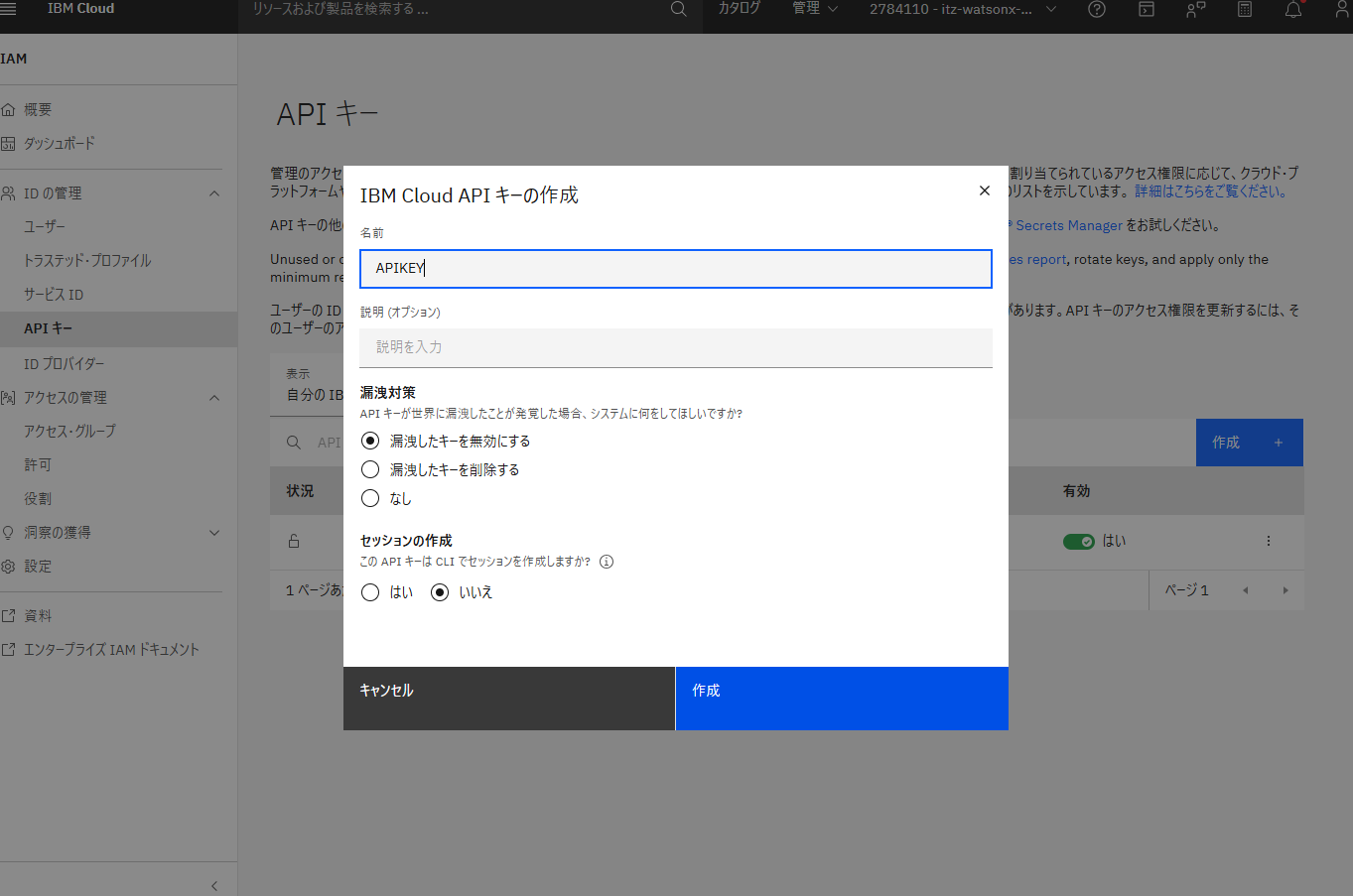Open the user profile avatar icon
The width and height of the screenshot is (1353, 896).
point(1342,9)
